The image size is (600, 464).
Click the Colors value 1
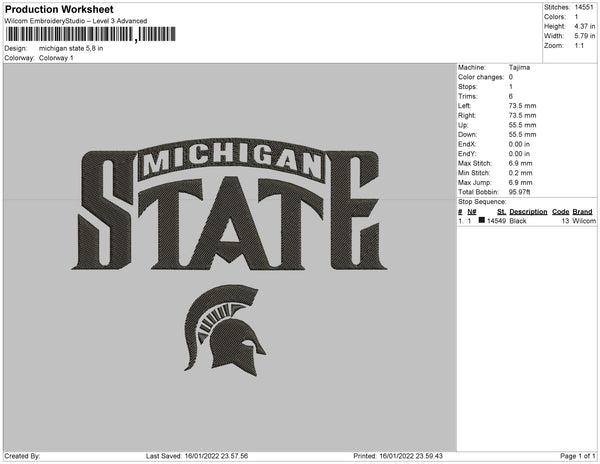576,17
